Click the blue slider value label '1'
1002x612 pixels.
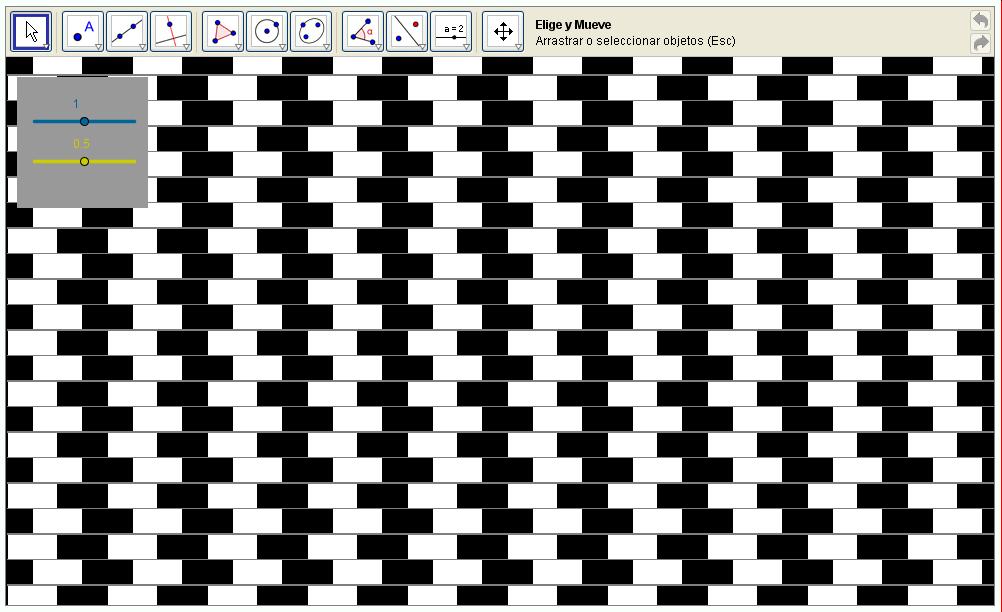click(76, 104)
